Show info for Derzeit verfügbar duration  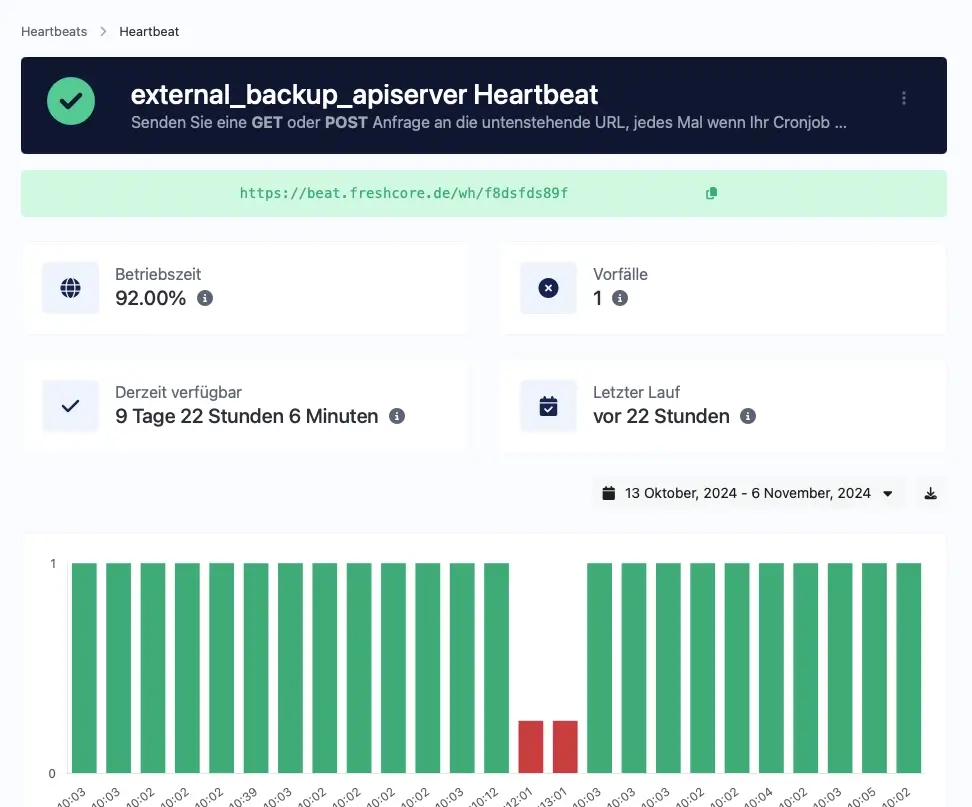pyautogui.click(x=397, y=416)
